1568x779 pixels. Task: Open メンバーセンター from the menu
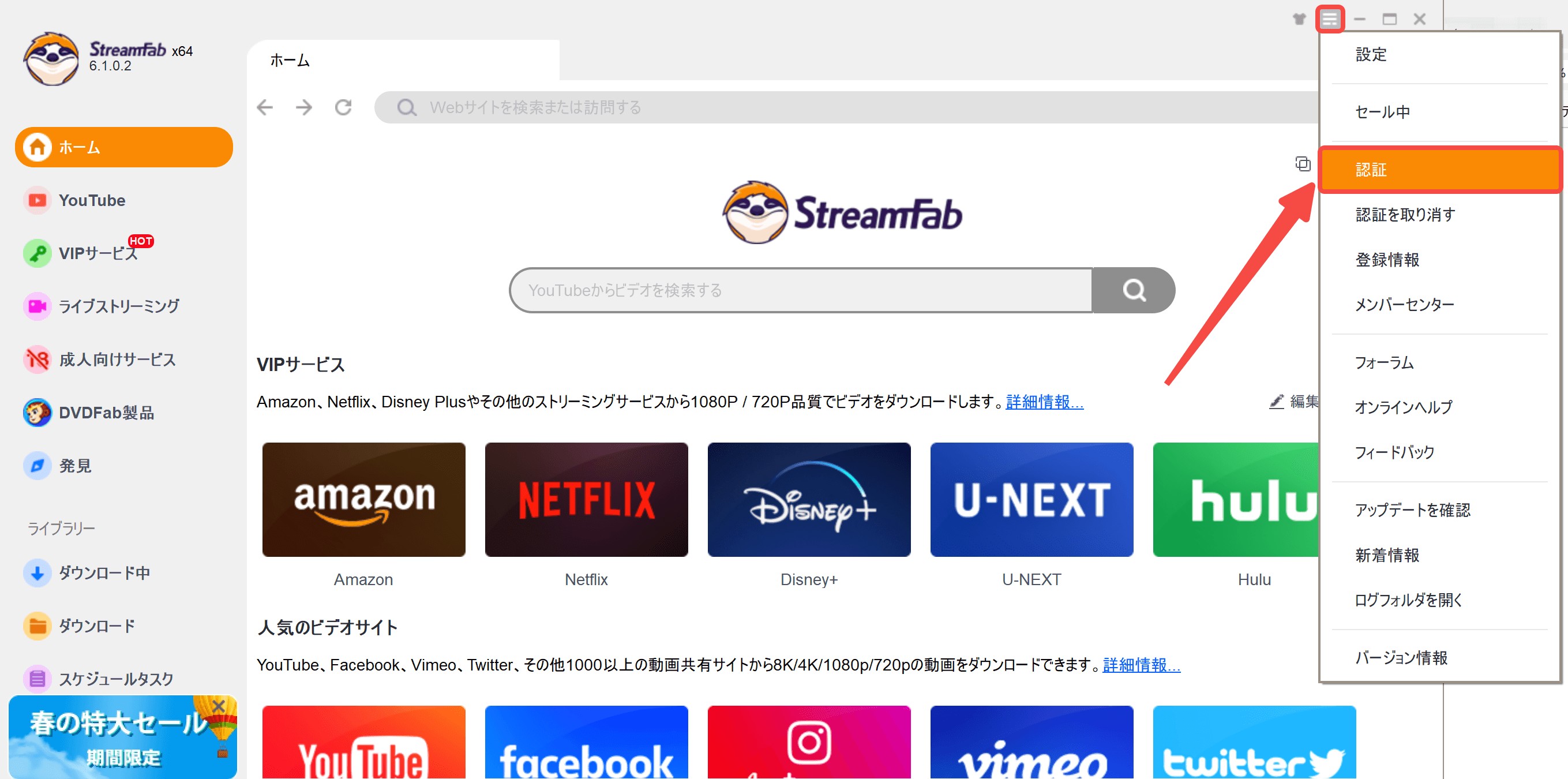1439,305
